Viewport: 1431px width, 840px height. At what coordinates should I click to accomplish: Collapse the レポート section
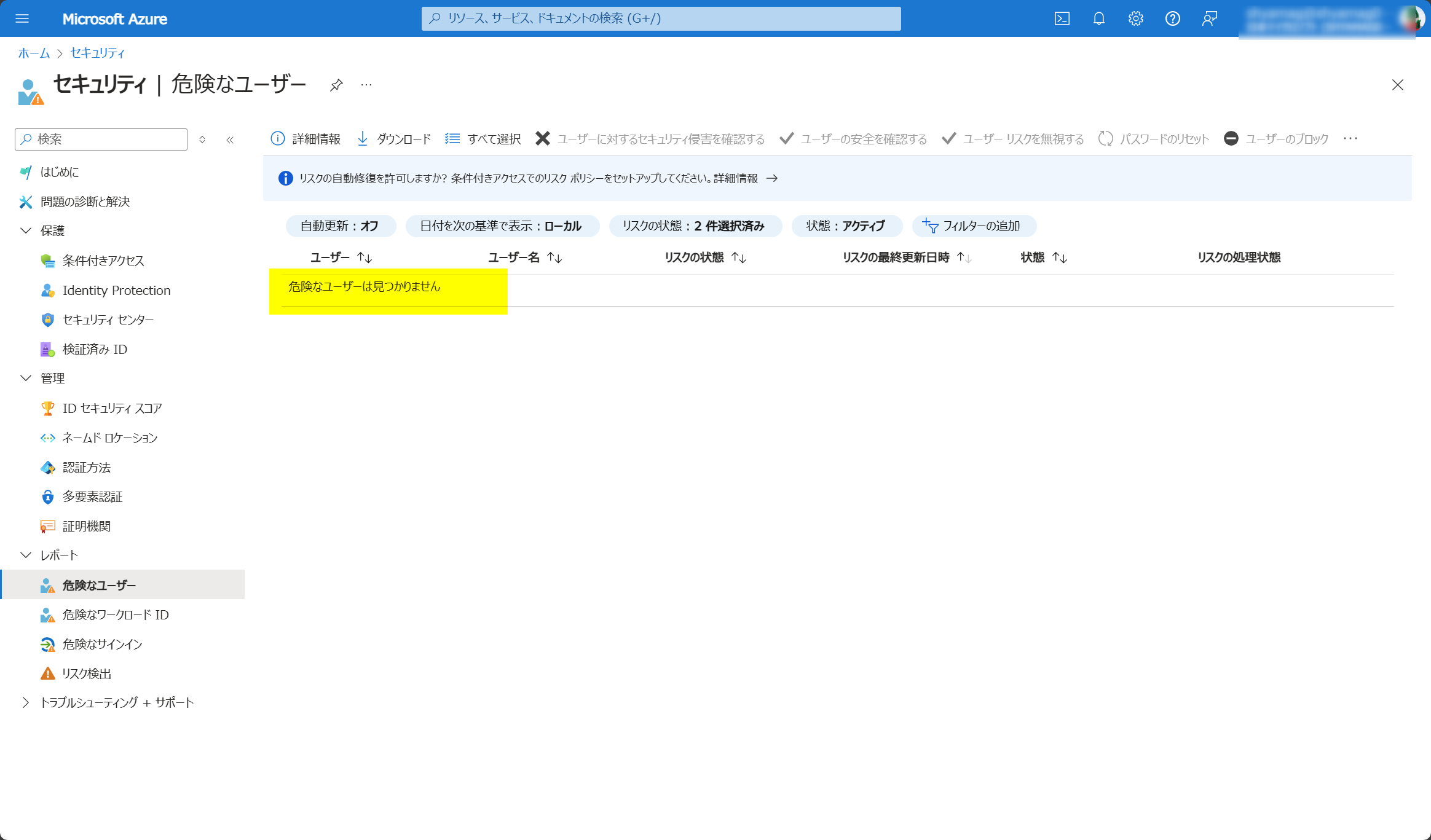(26, 555)
